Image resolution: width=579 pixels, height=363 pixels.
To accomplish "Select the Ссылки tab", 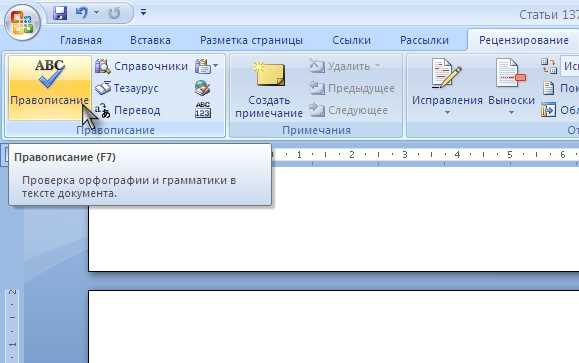I will [351, 40].
